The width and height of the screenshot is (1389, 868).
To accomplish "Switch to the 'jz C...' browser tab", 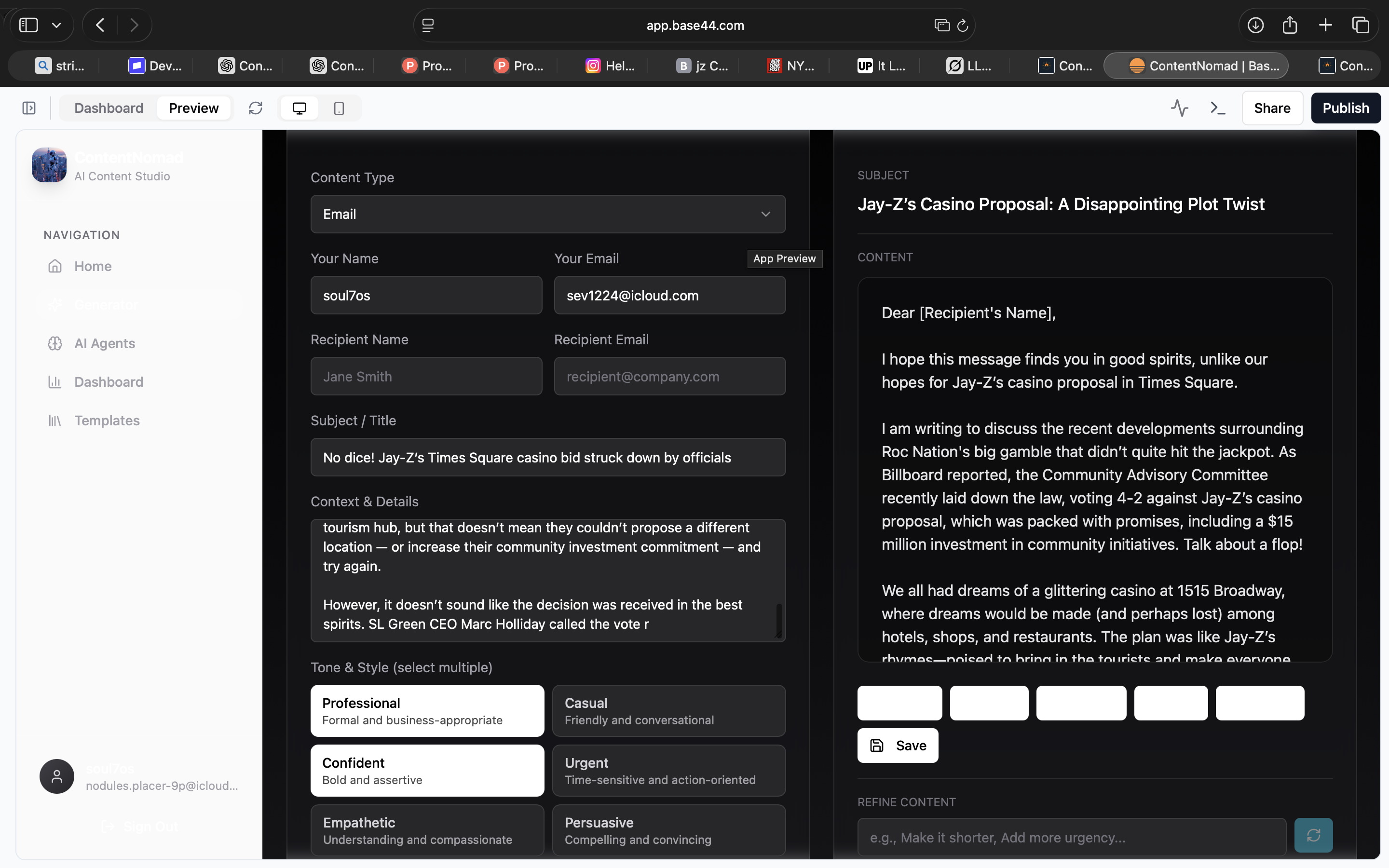I will click(701, 66).
